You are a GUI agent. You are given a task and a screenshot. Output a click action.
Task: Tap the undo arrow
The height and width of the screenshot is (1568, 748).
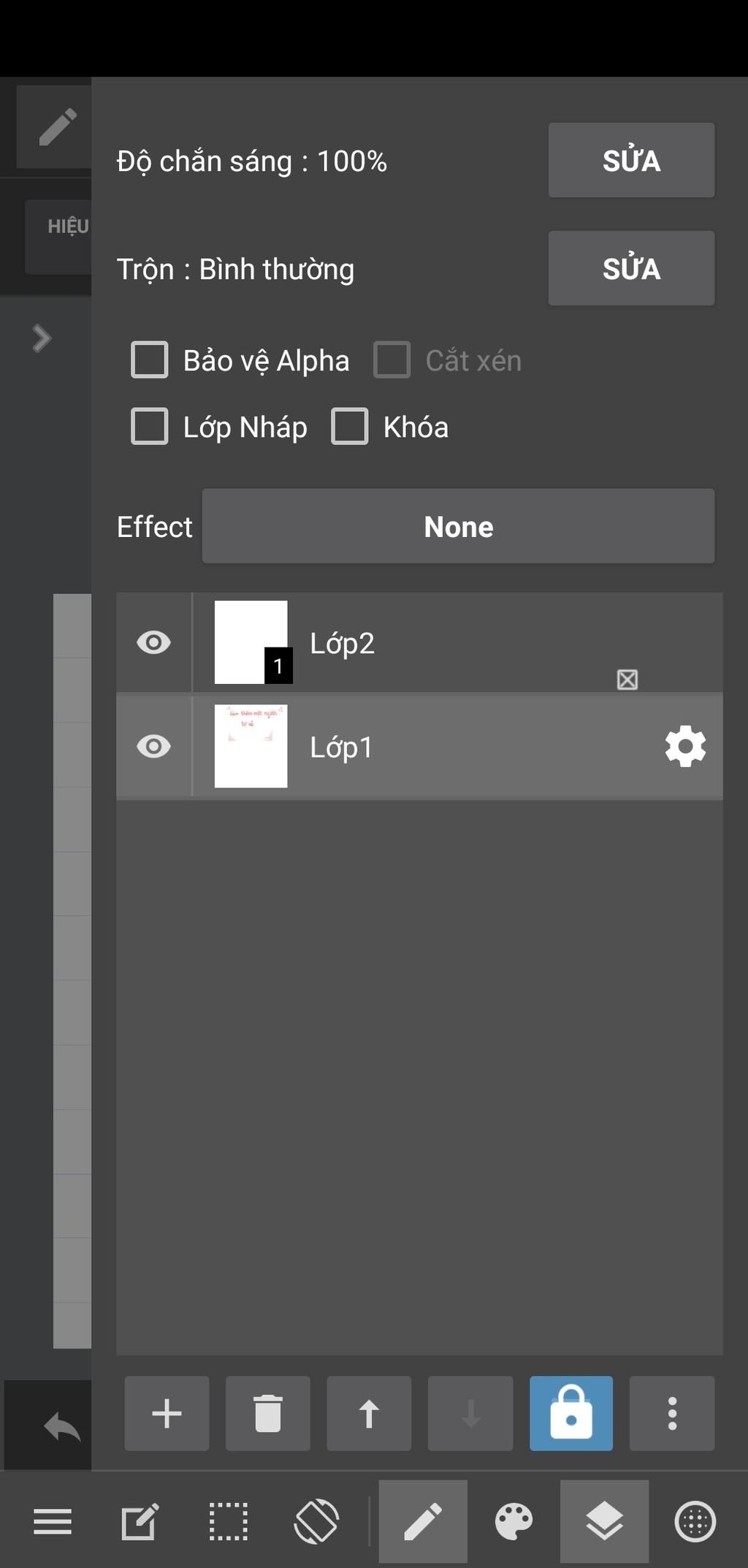tap(62, 1426)
